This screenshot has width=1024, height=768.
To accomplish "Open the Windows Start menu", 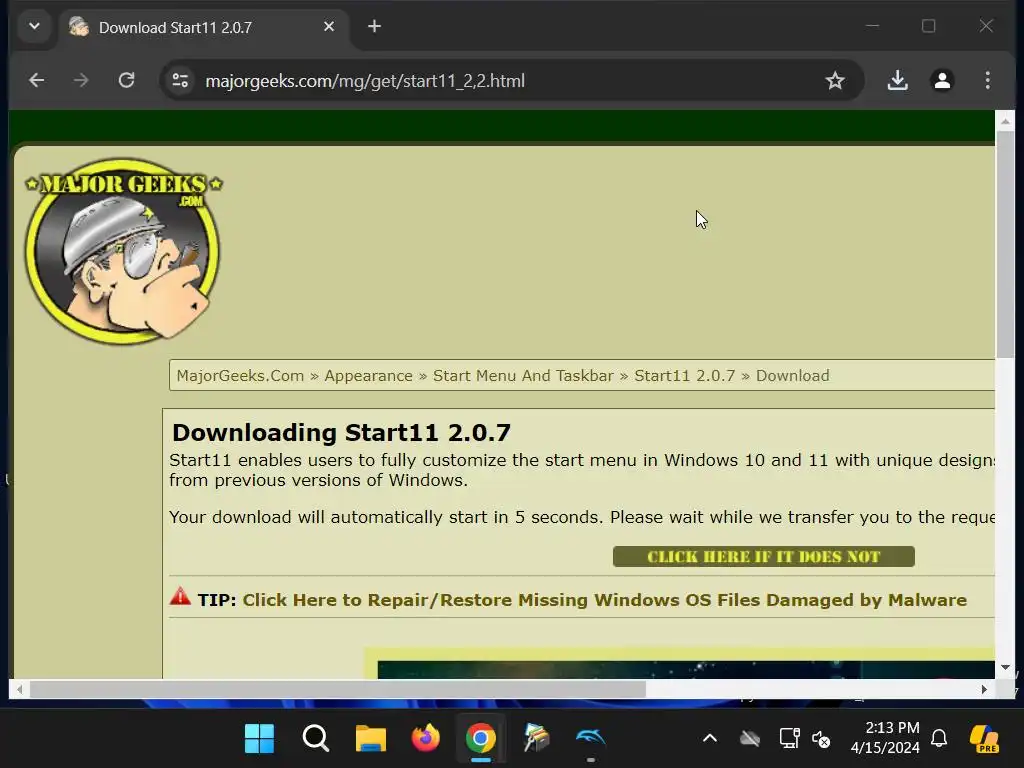I will (x=259, y=739).
